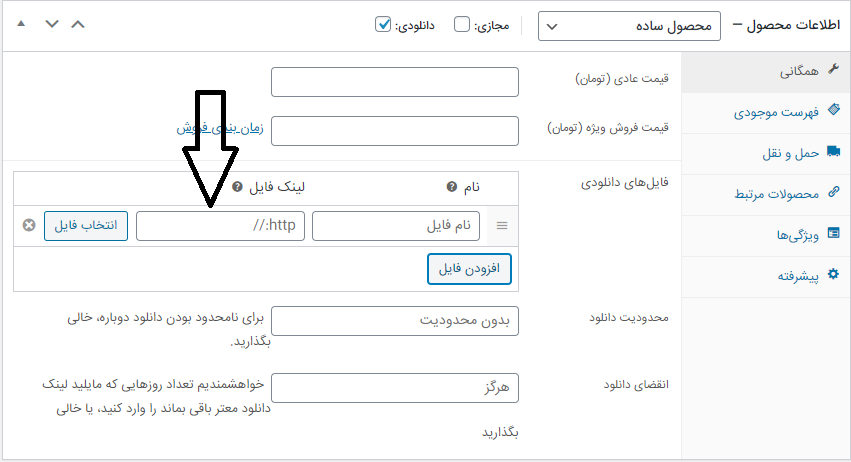The image size is (851, 462).
Task: Click the drag handle of file row
Action: 502,225
